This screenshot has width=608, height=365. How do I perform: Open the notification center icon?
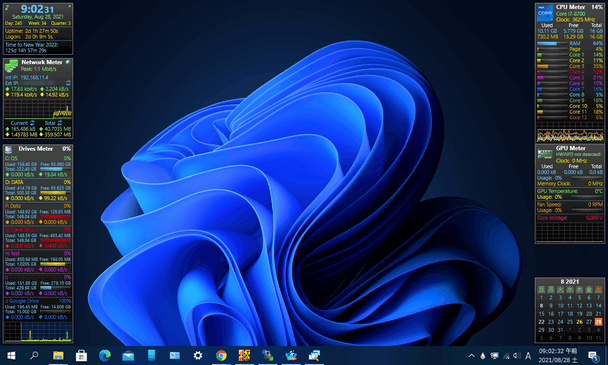593,355
